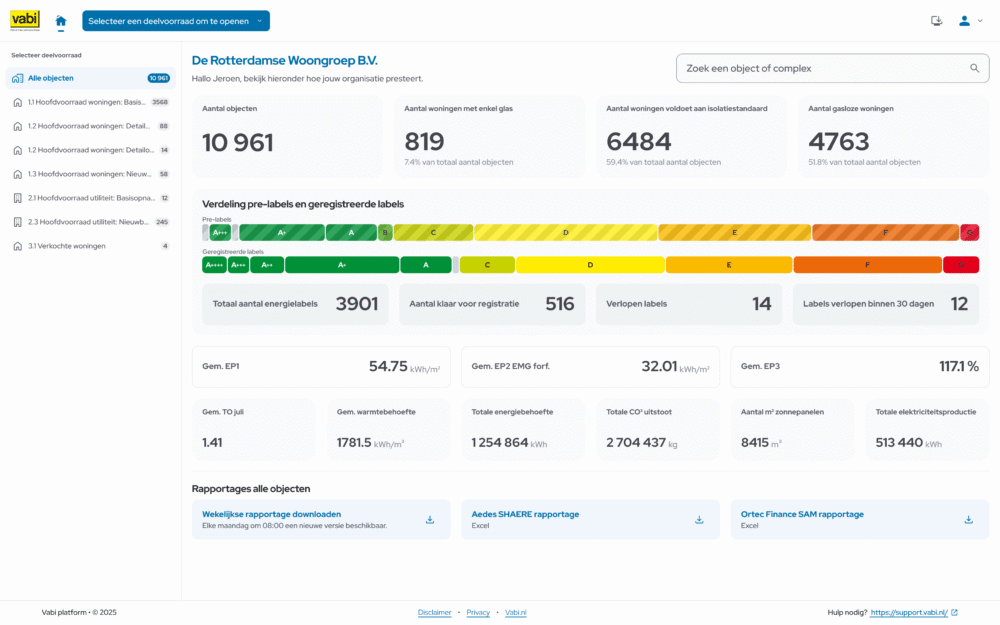This screenshot has height=625, width=1000.
Task: Open the user account menu
Action: (970, 21)
